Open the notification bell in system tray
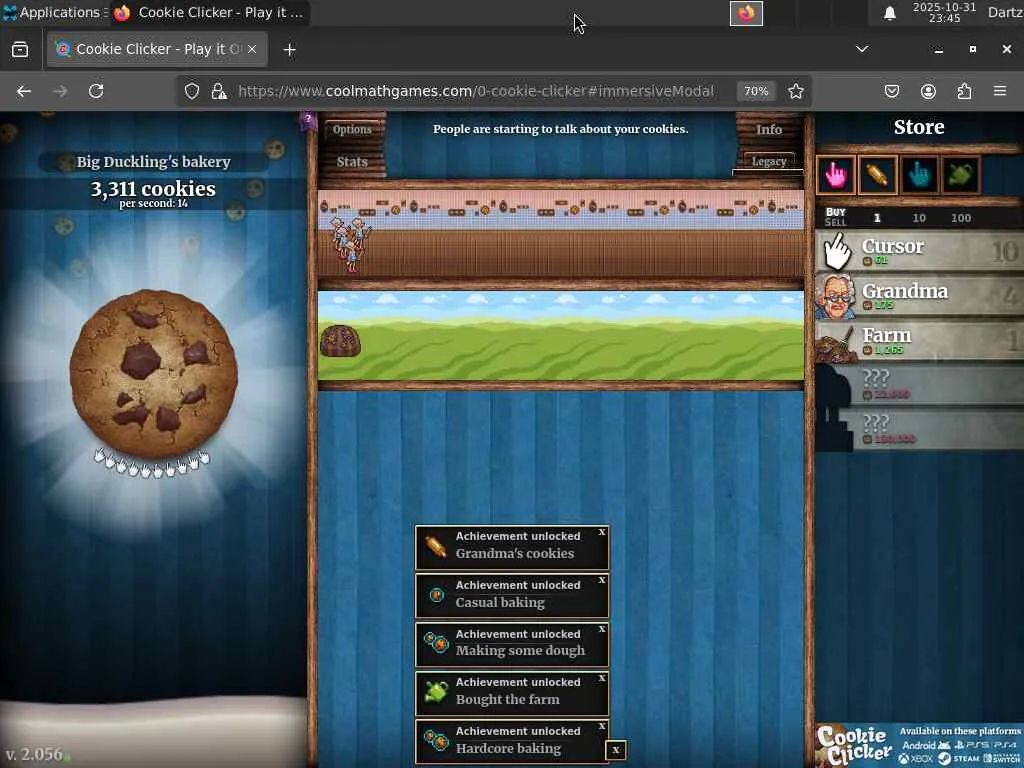This screenshot has width=1024, height=768. point(889,13)
